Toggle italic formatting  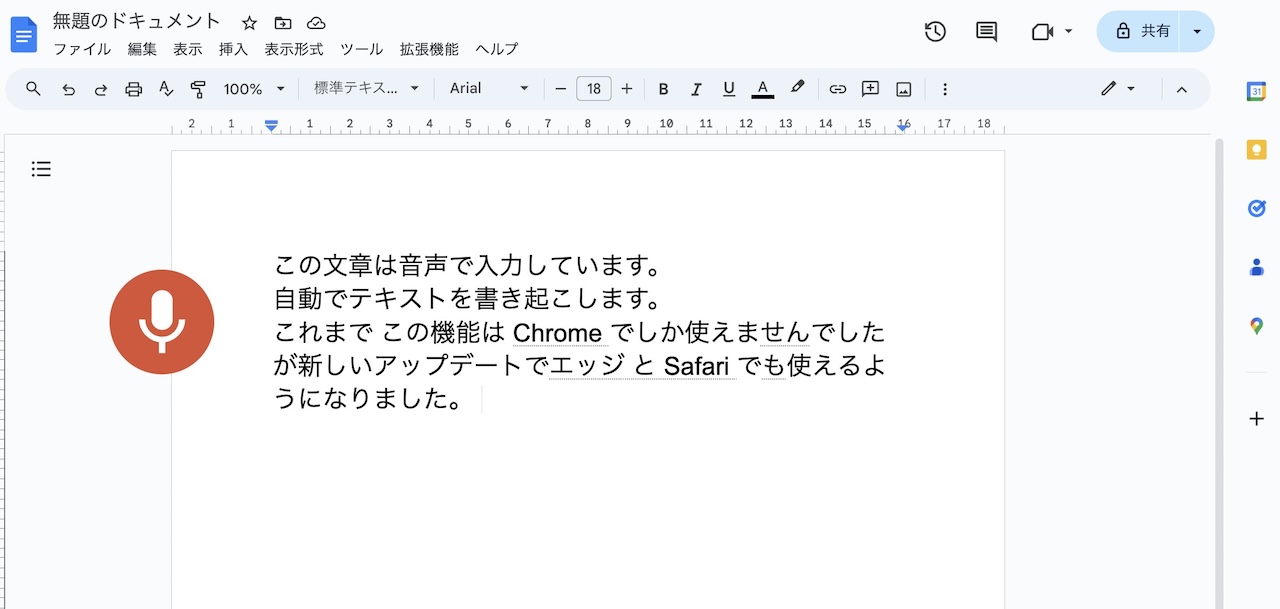tap(696, 89)
